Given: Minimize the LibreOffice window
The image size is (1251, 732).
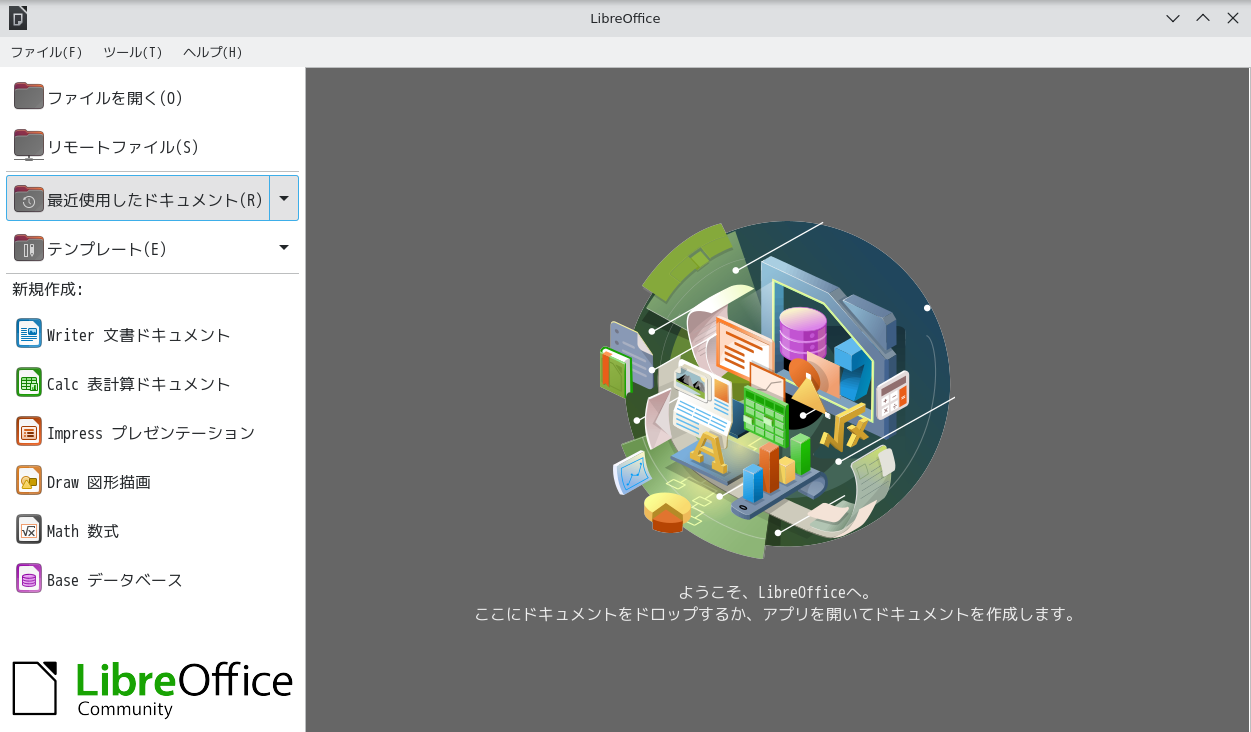Looking at the screenshot, I should [1173, 18].
